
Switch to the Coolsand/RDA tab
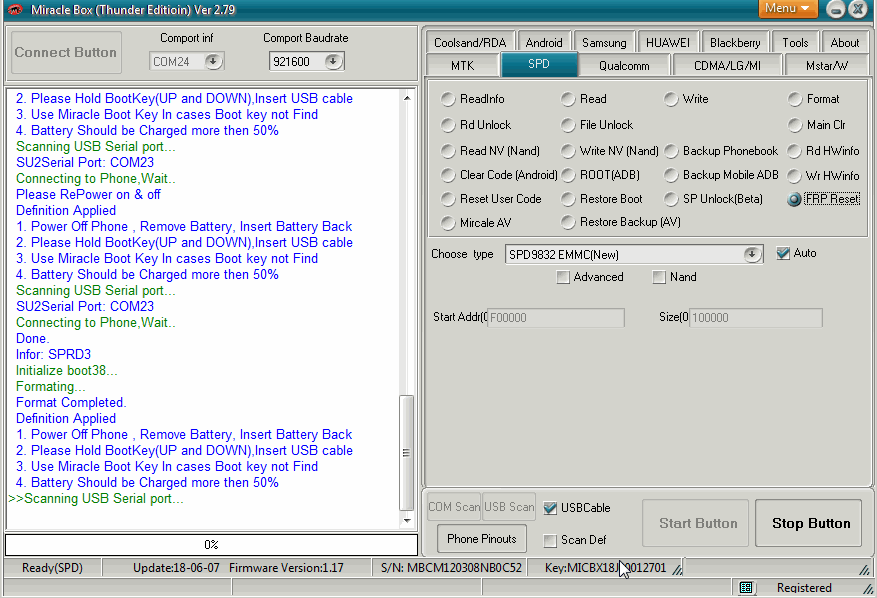[x=470, y=43]
